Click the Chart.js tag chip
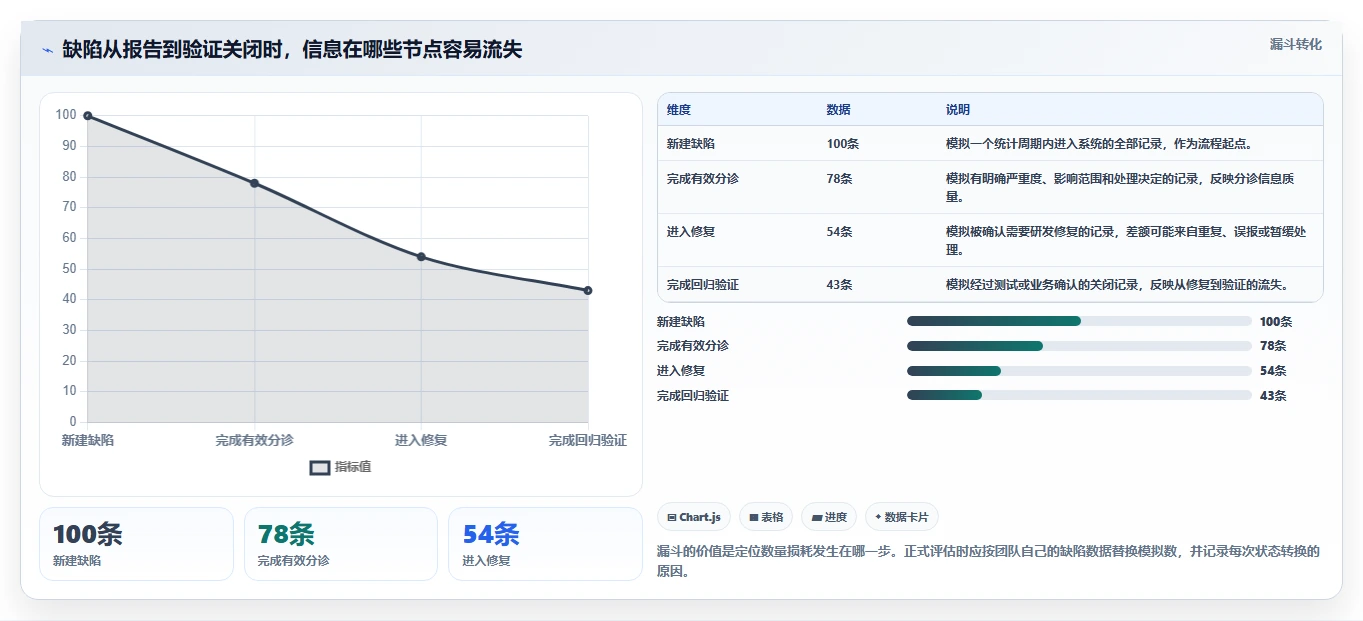This screenshot has width=1363, height=621. (694, 517)
